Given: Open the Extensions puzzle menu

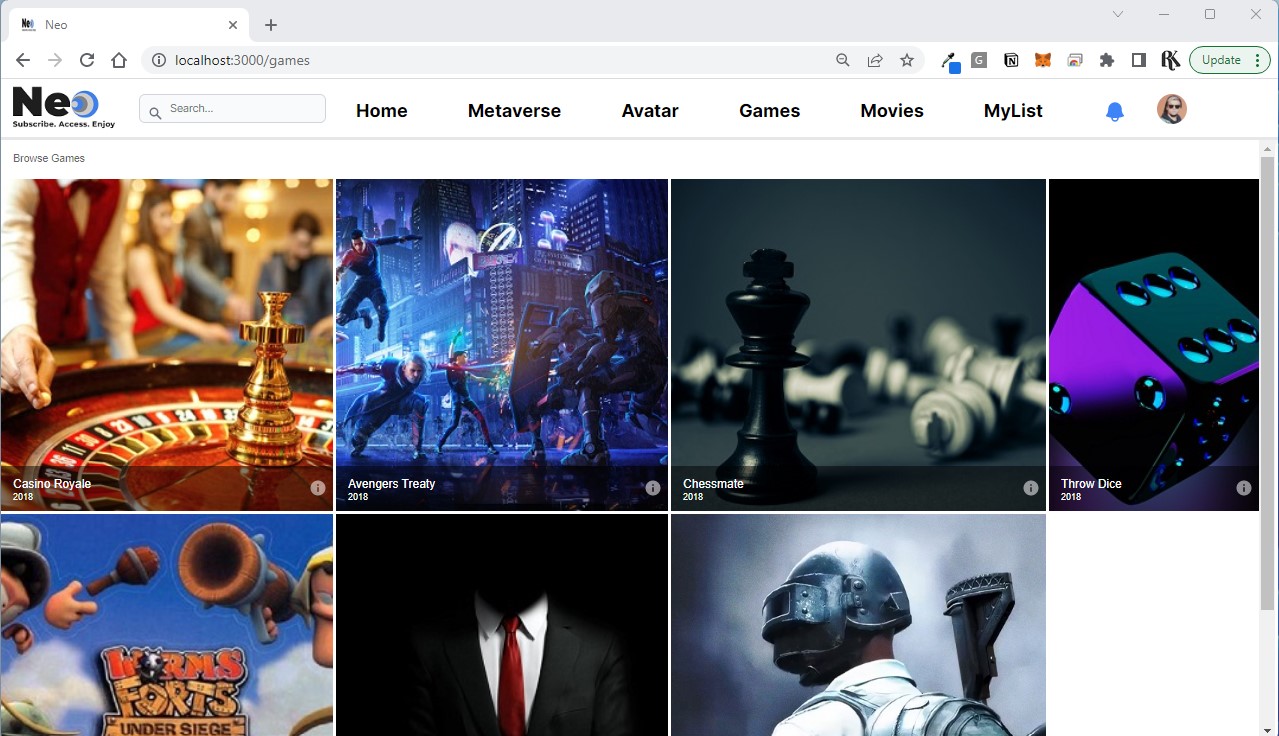Looking at the screenshot, I should (x=1107, y=60).
